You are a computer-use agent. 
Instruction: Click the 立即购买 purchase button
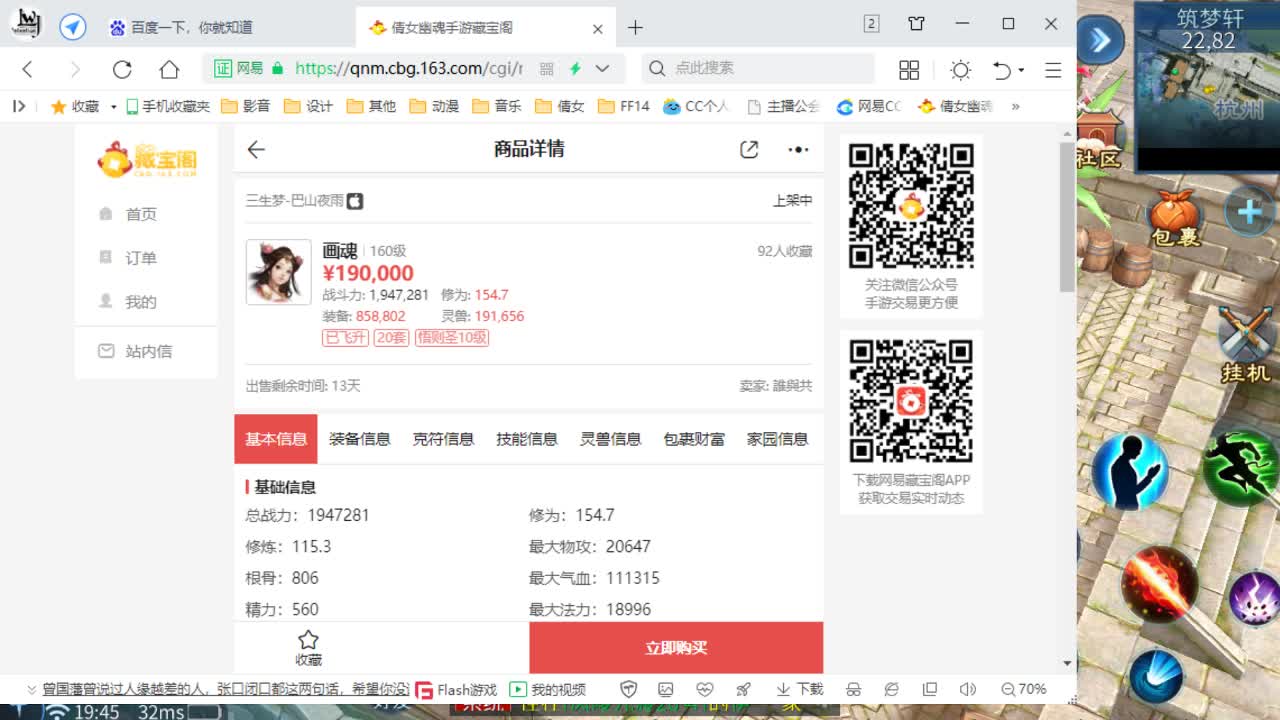tap(676, 648)
